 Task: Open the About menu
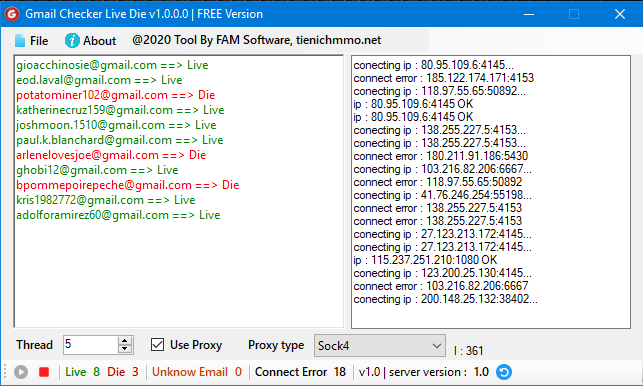pyautogui.click(x=91, y=41)
